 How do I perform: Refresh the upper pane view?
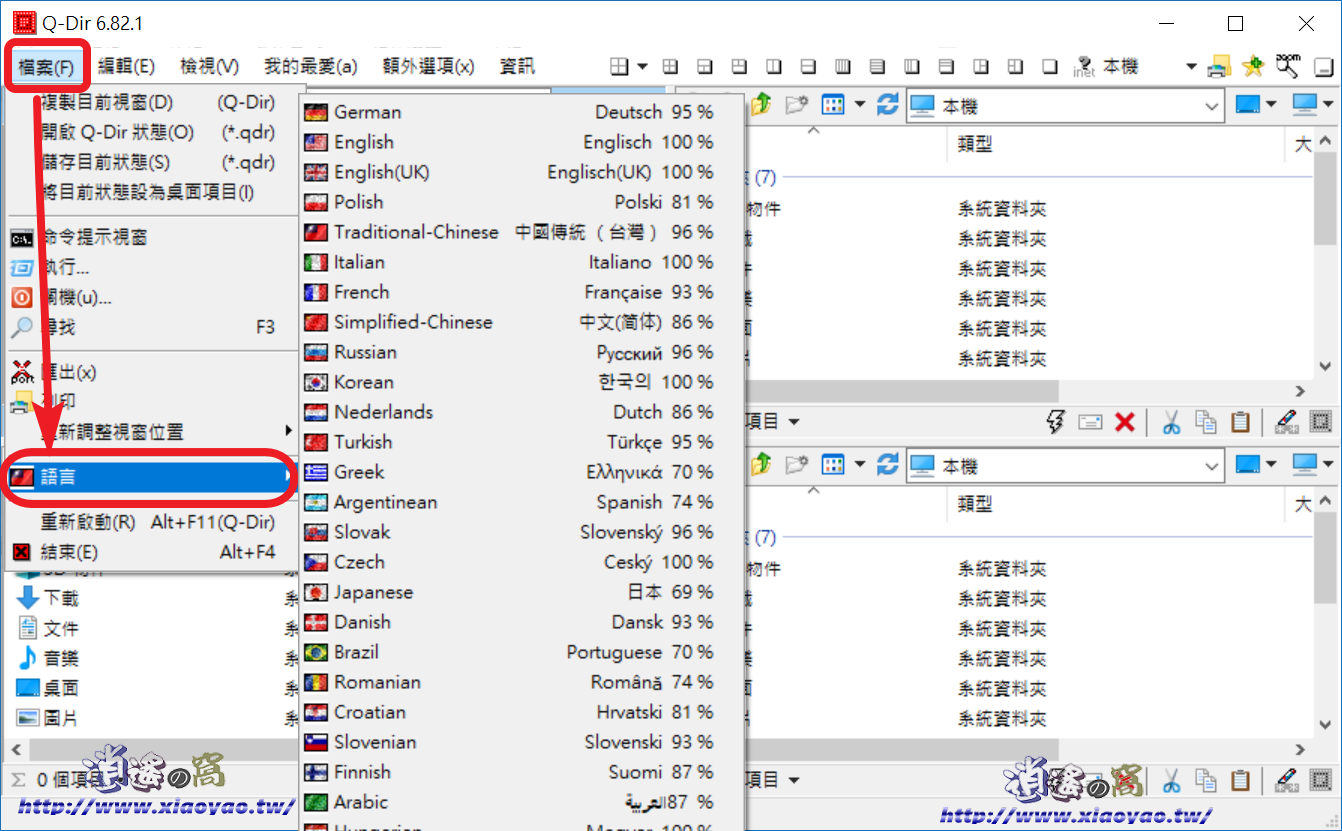coord(887,104)
